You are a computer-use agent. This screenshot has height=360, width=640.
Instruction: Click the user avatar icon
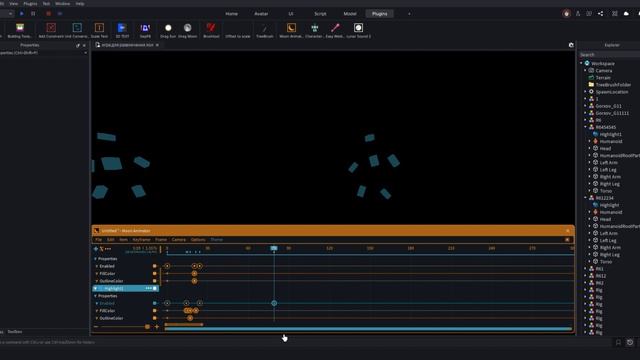566,13
